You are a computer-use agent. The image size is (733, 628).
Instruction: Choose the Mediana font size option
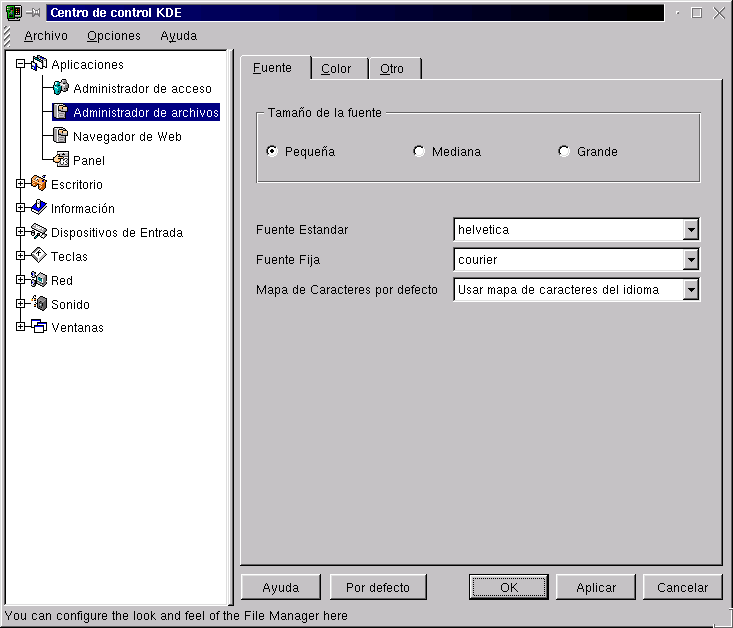[x=419, y=152]
